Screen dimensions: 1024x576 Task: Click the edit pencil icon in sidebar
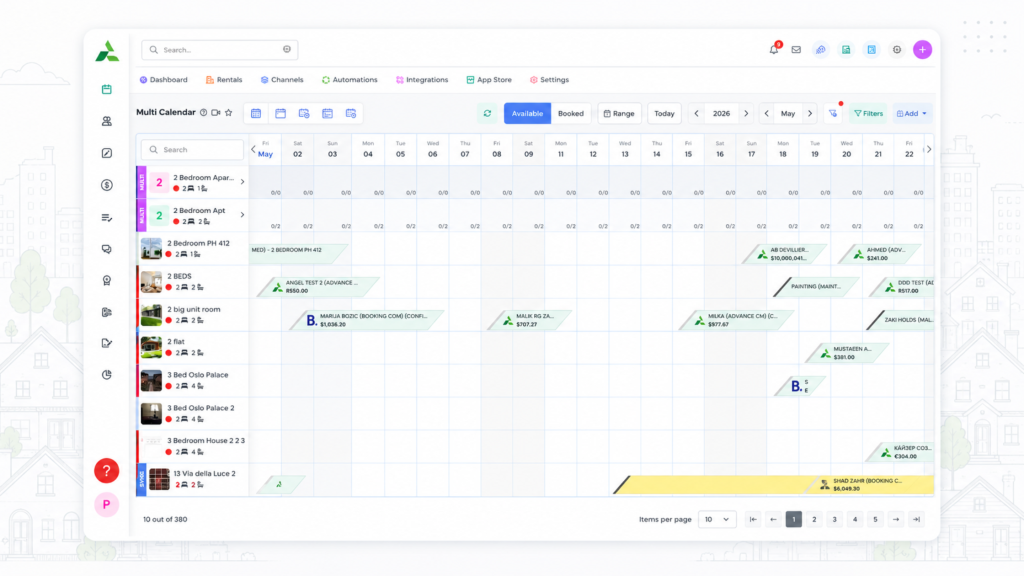[106, 153]
